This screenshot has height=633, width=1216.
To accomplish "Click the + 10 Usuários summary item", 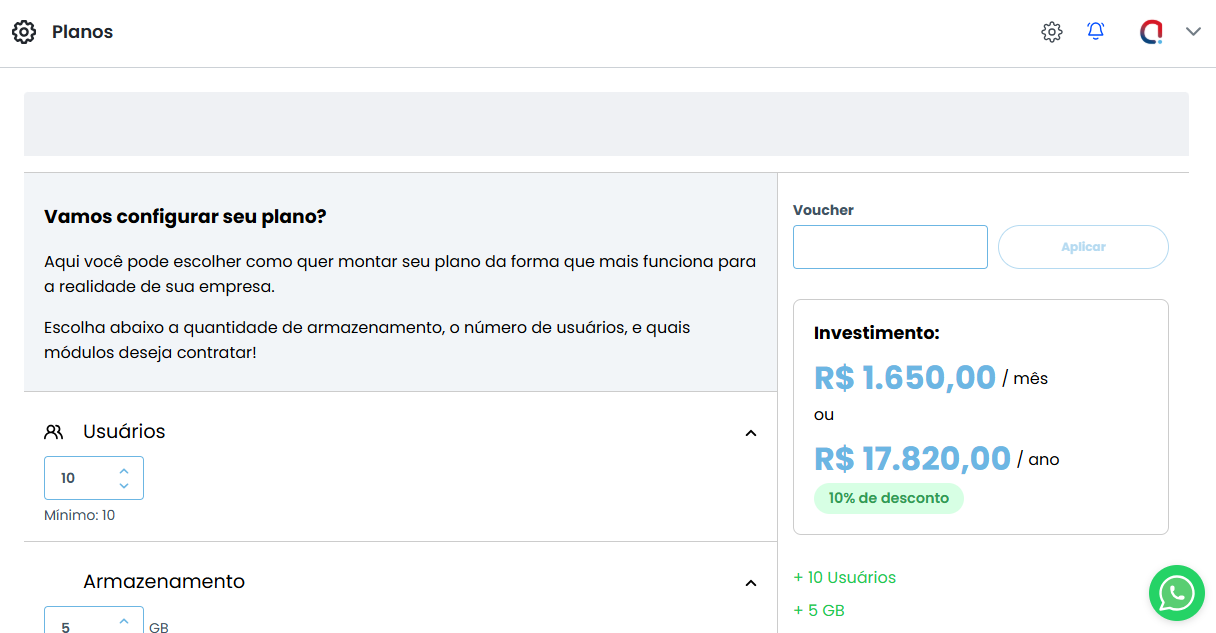I will point(845,578).
